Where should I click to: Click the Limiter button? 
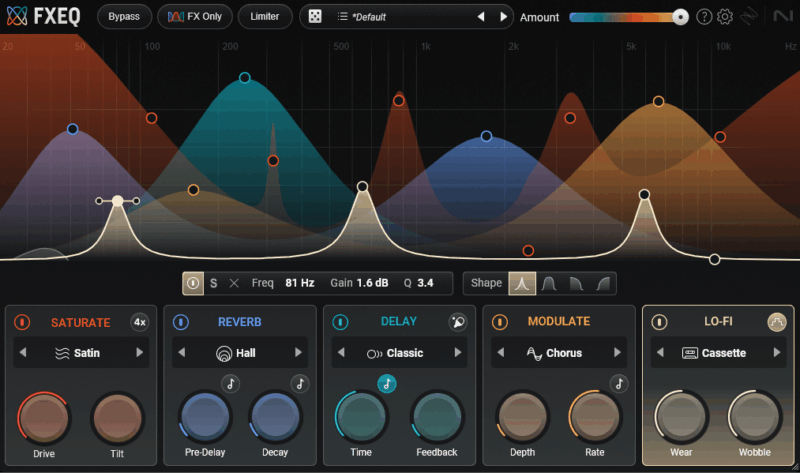tap(265, 17)
